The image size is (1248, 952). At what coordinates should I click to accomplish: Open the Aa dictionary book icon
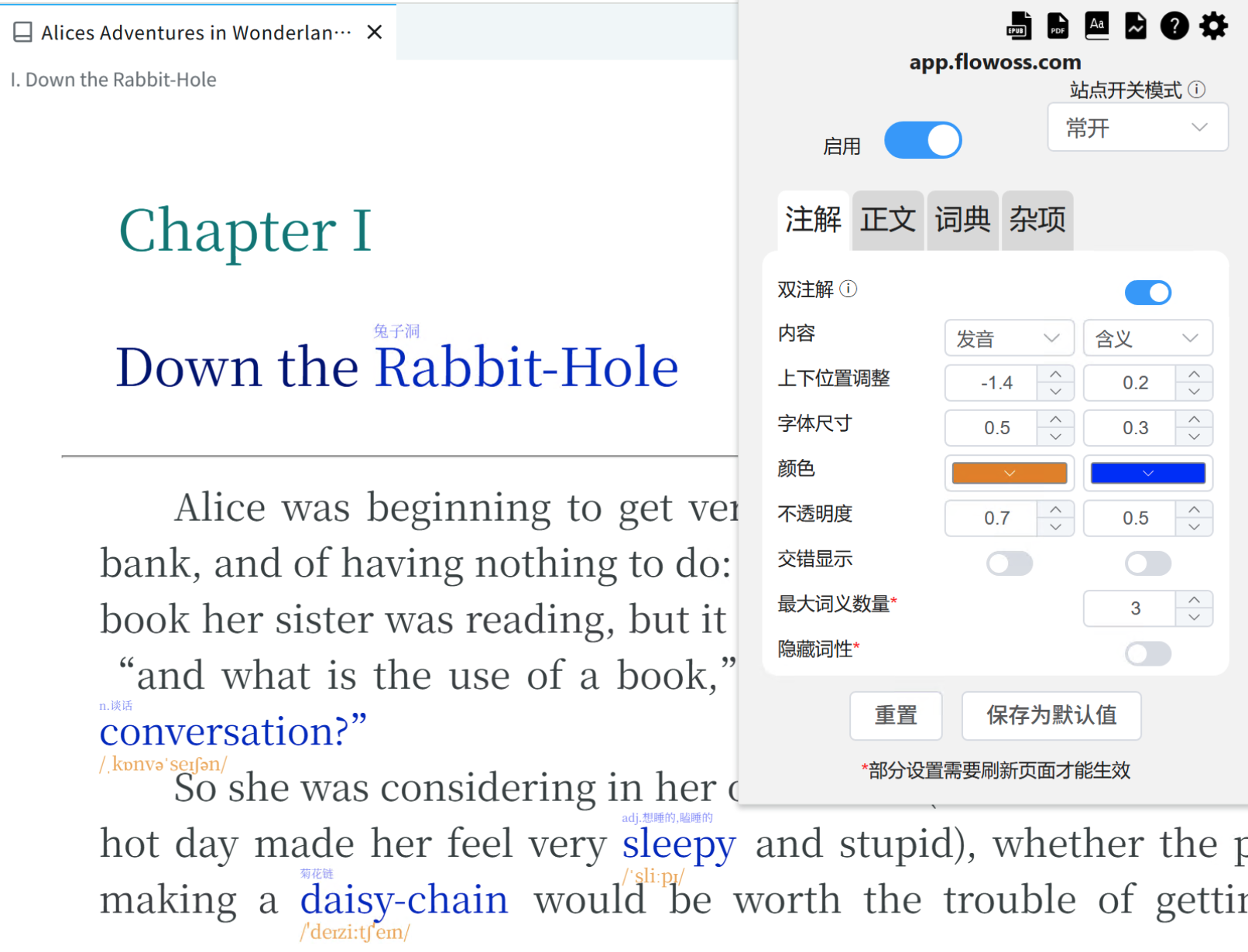pyautogui.click(x=1096, y=26)
